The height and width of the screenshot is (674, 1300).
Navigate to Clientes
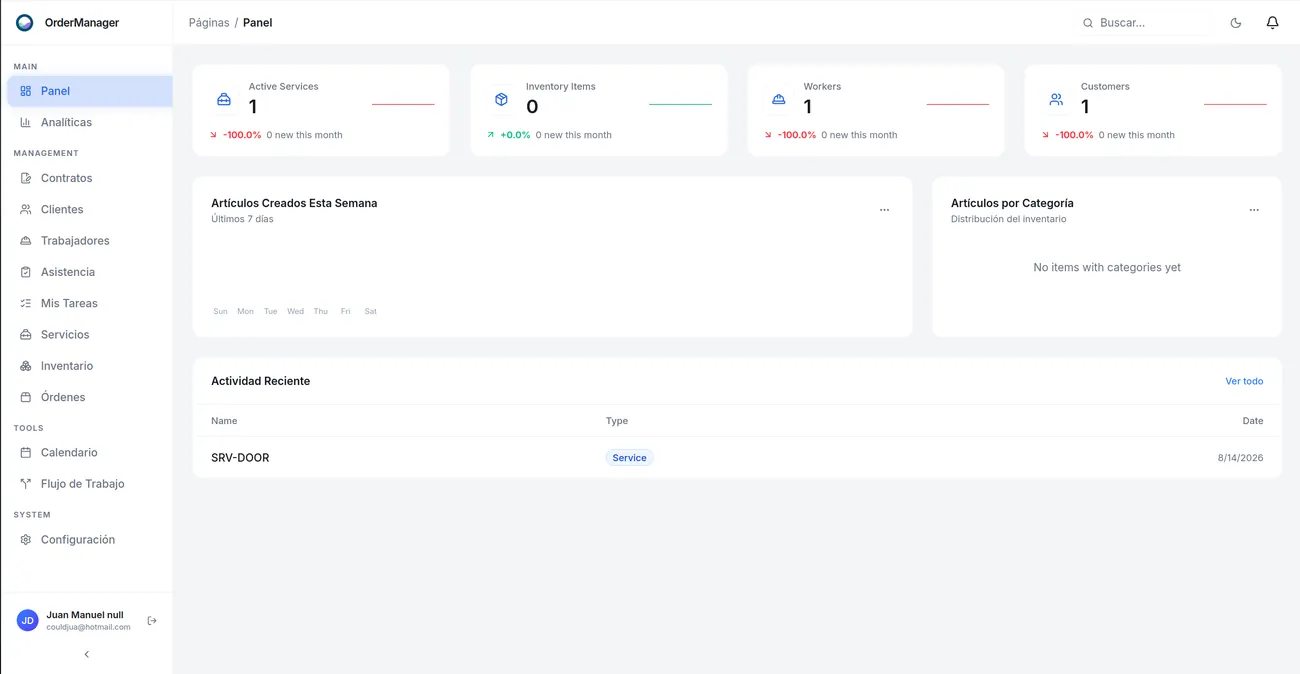pyautogui.click(x=90, y=209)
